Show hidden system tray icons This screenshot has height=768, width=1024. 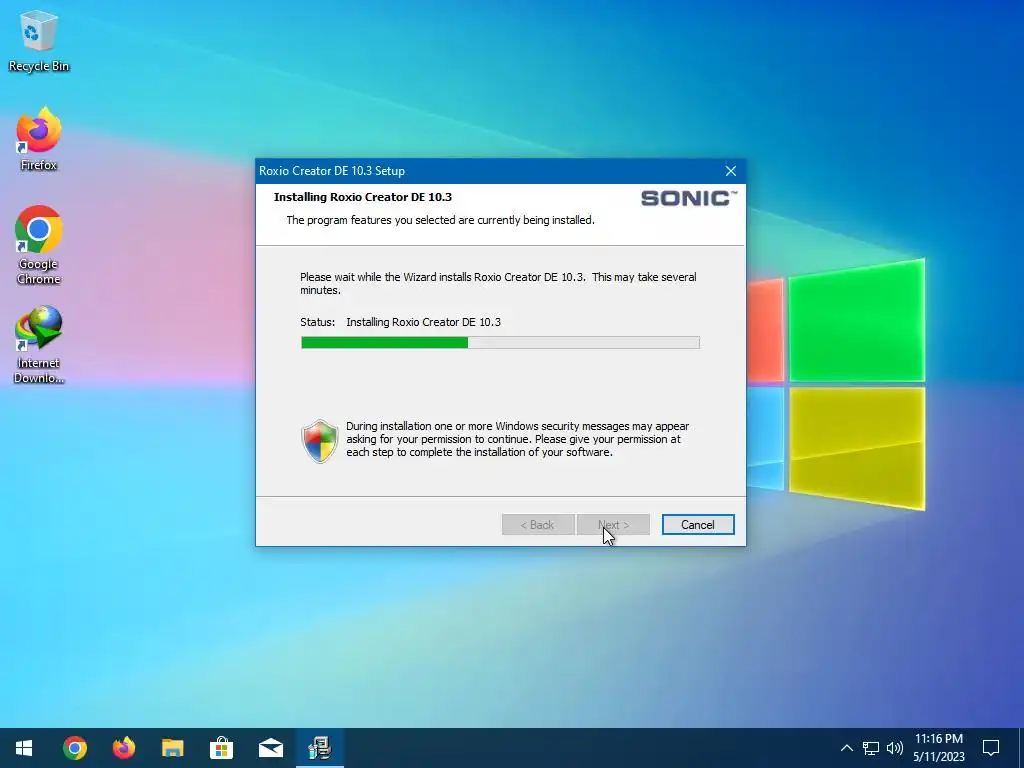[x=846, y=748]
